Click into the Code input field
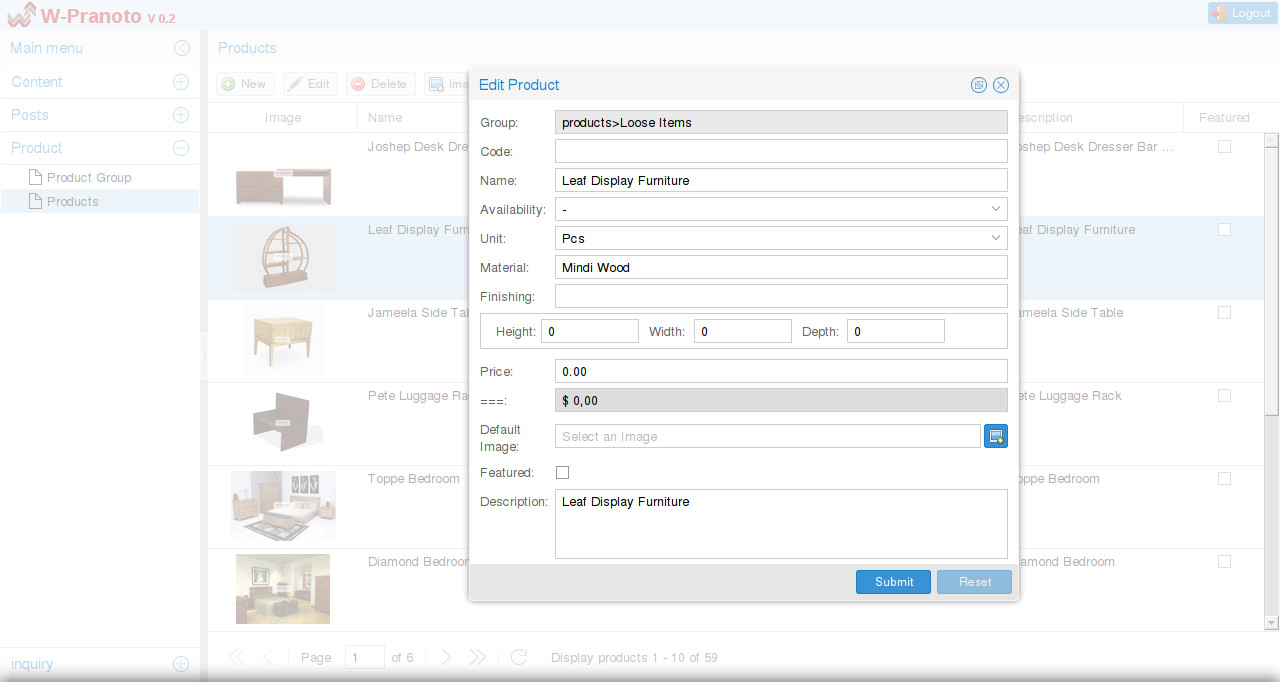Viewport: 1280px width, 683px height. (x=780, y=151)
